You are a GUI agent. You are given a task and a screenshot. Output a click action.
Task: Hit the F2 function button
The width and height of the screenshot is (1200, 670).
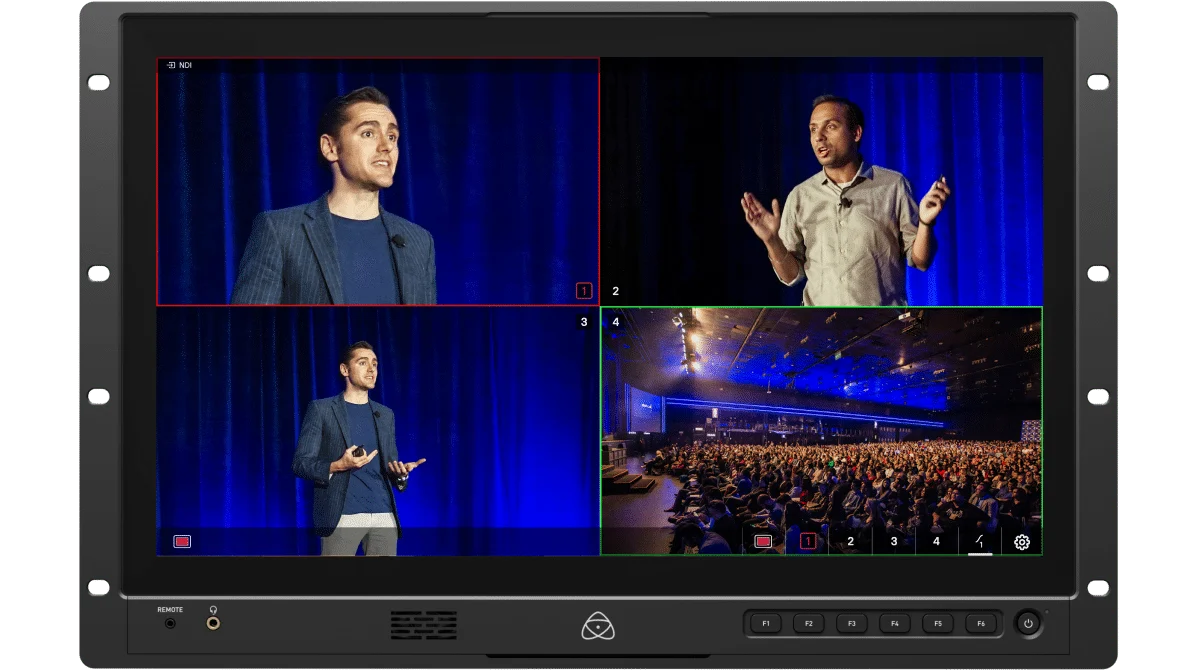point(809,624)
